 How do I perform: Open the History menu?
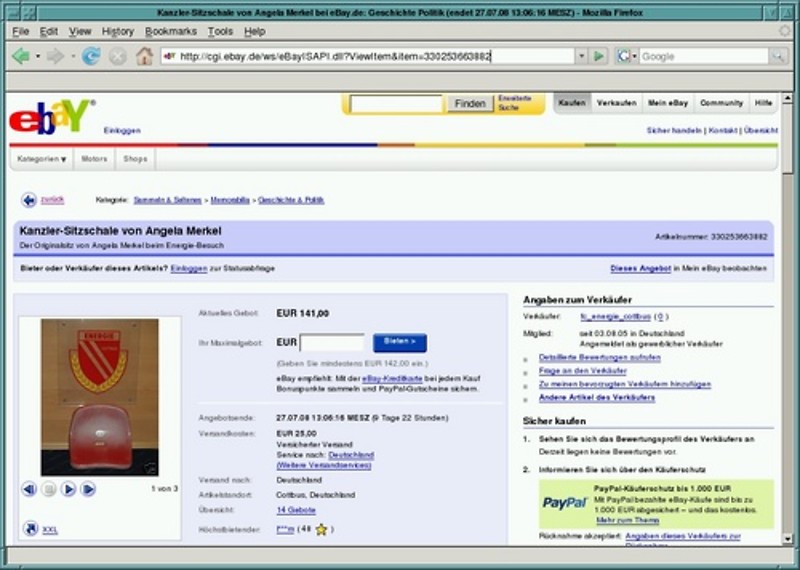click(x=117, y=32)
